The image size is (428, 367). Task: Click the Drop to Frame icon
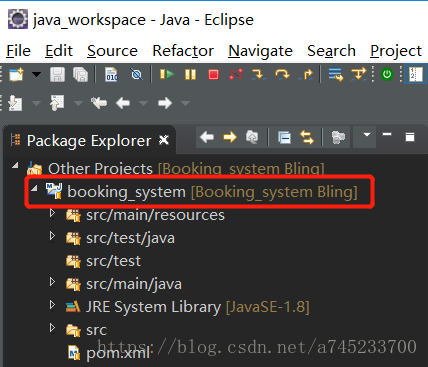point(335,74)
